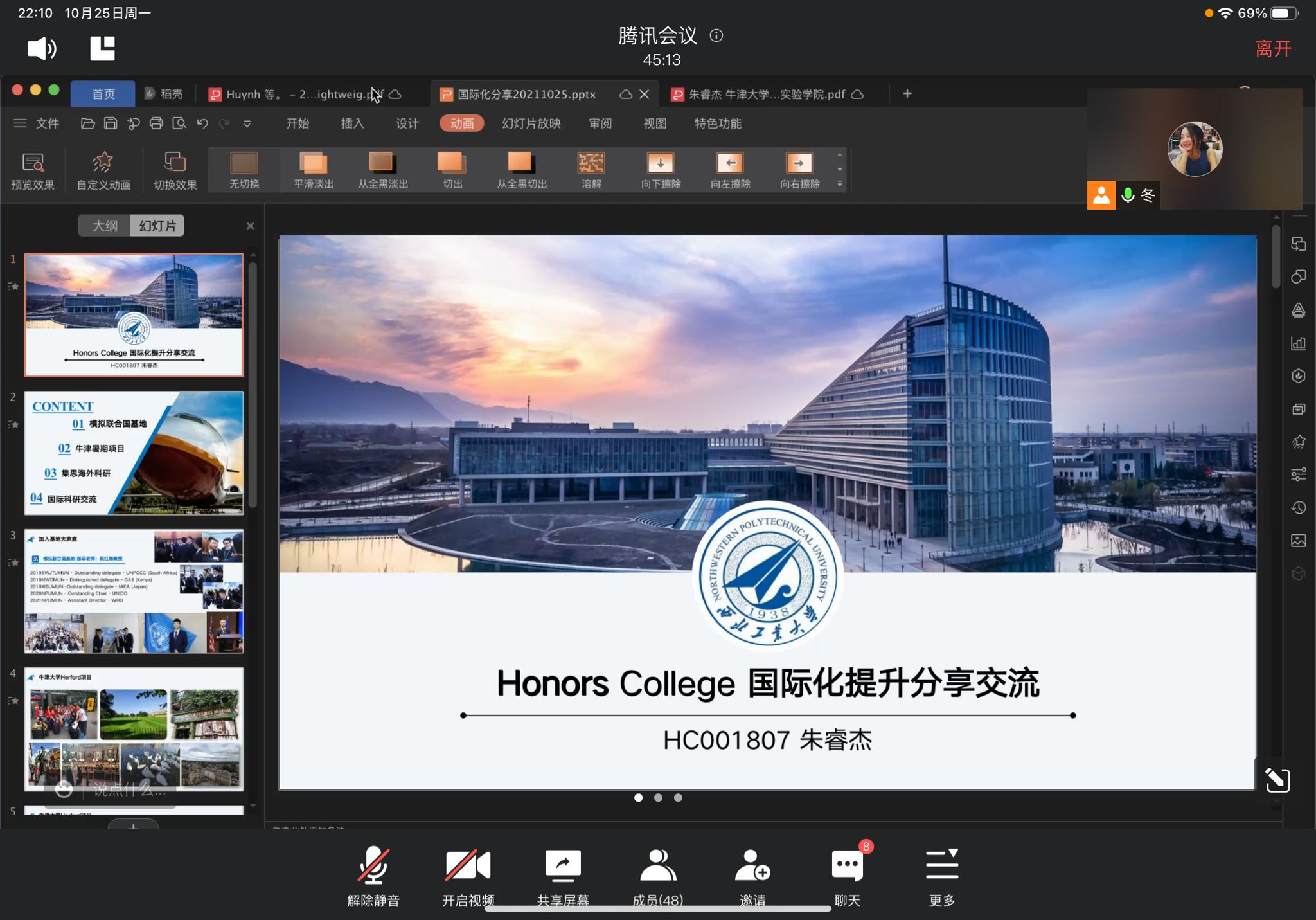Click the 自定义动画 button
The width and height of the screenshot is (1316, 920).
click(x=103, y=171)
